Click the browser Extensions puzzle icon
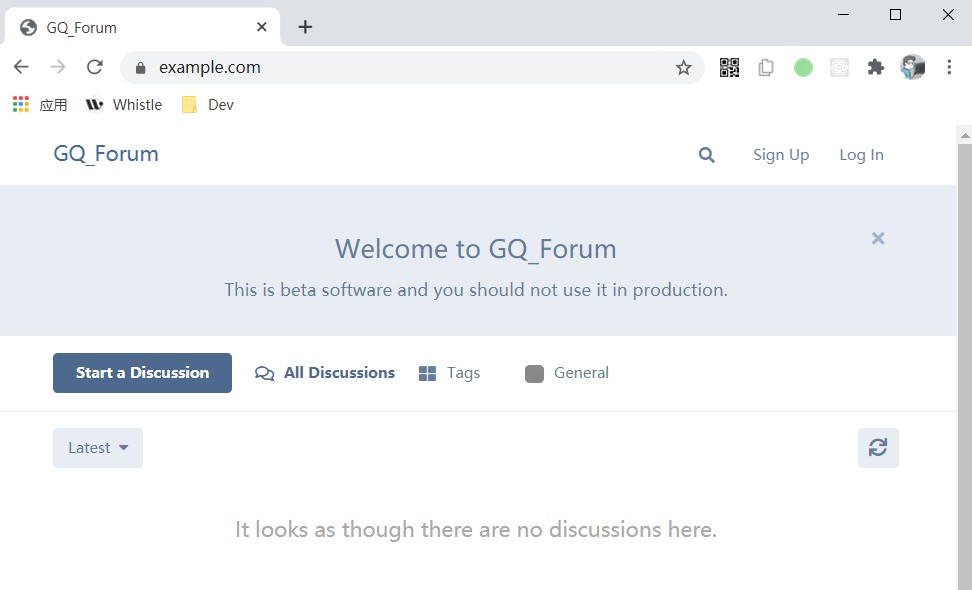972x590 pixels. click(875, 68)
